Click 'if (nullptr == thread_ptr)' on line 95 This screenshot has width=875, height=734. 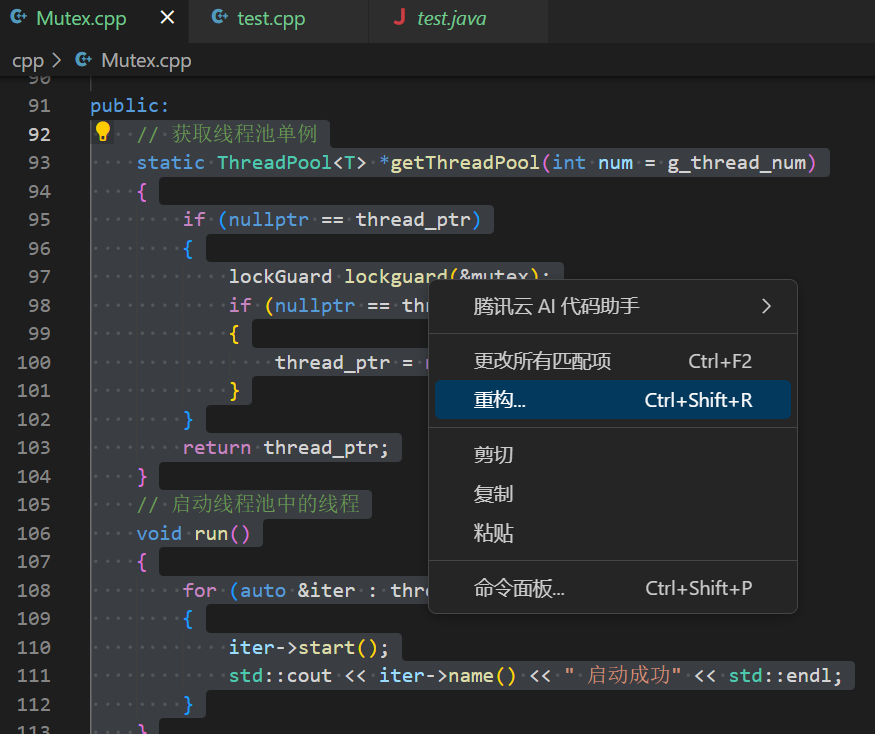pyautogui.click(x=332, y=220)
